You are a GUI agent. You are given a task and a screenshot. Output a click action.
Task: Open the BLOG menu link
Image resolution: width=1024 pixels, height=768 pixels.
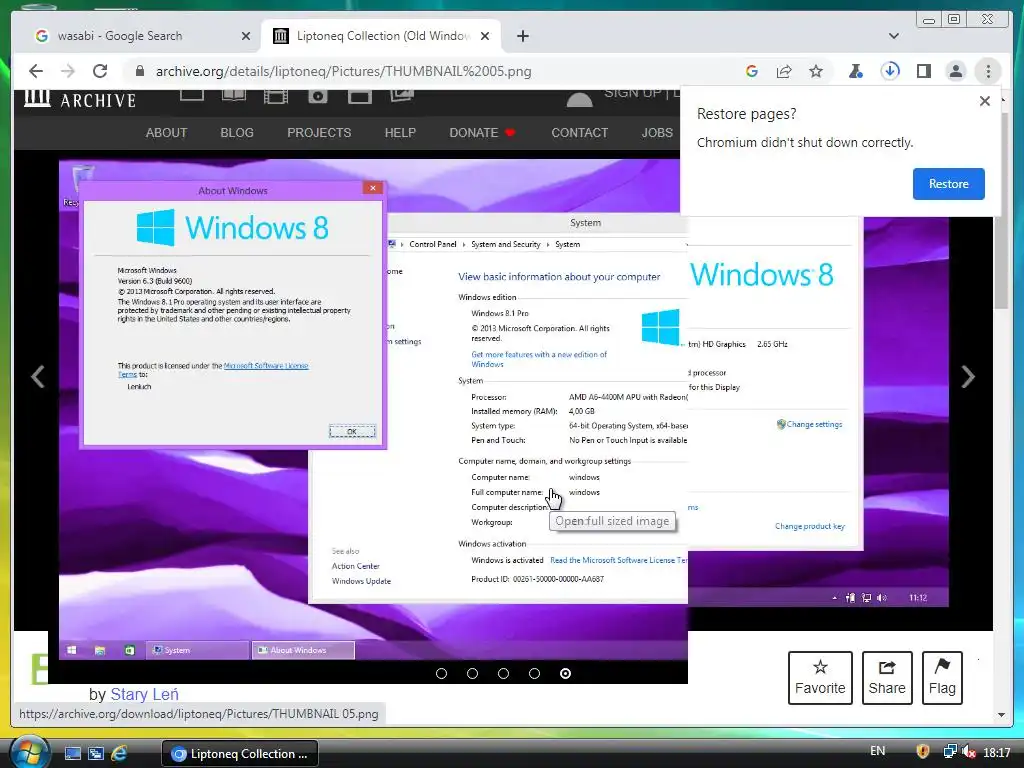coord(237,133)
